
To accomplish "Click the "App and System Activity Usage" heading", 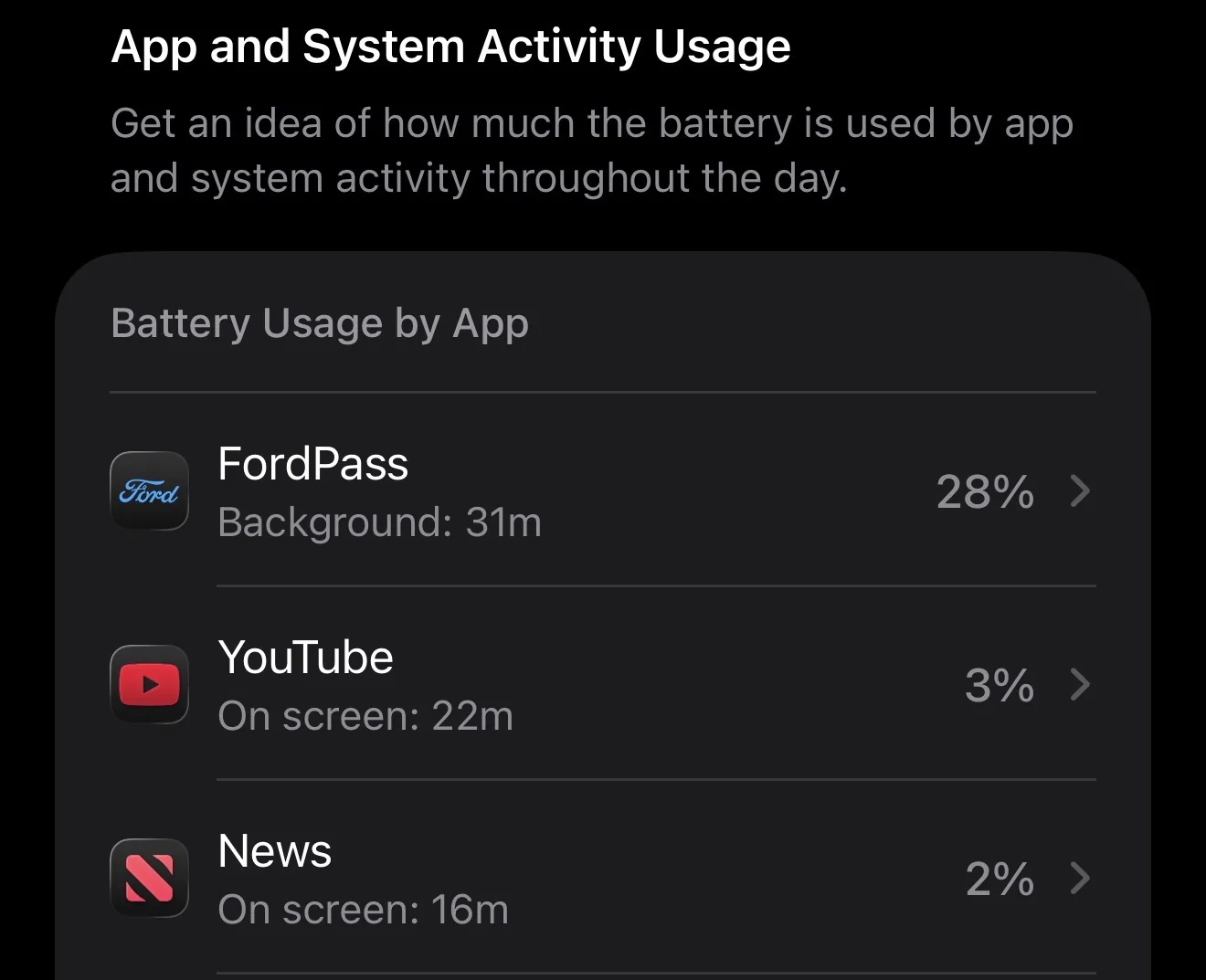I will [x=450, y=47].
